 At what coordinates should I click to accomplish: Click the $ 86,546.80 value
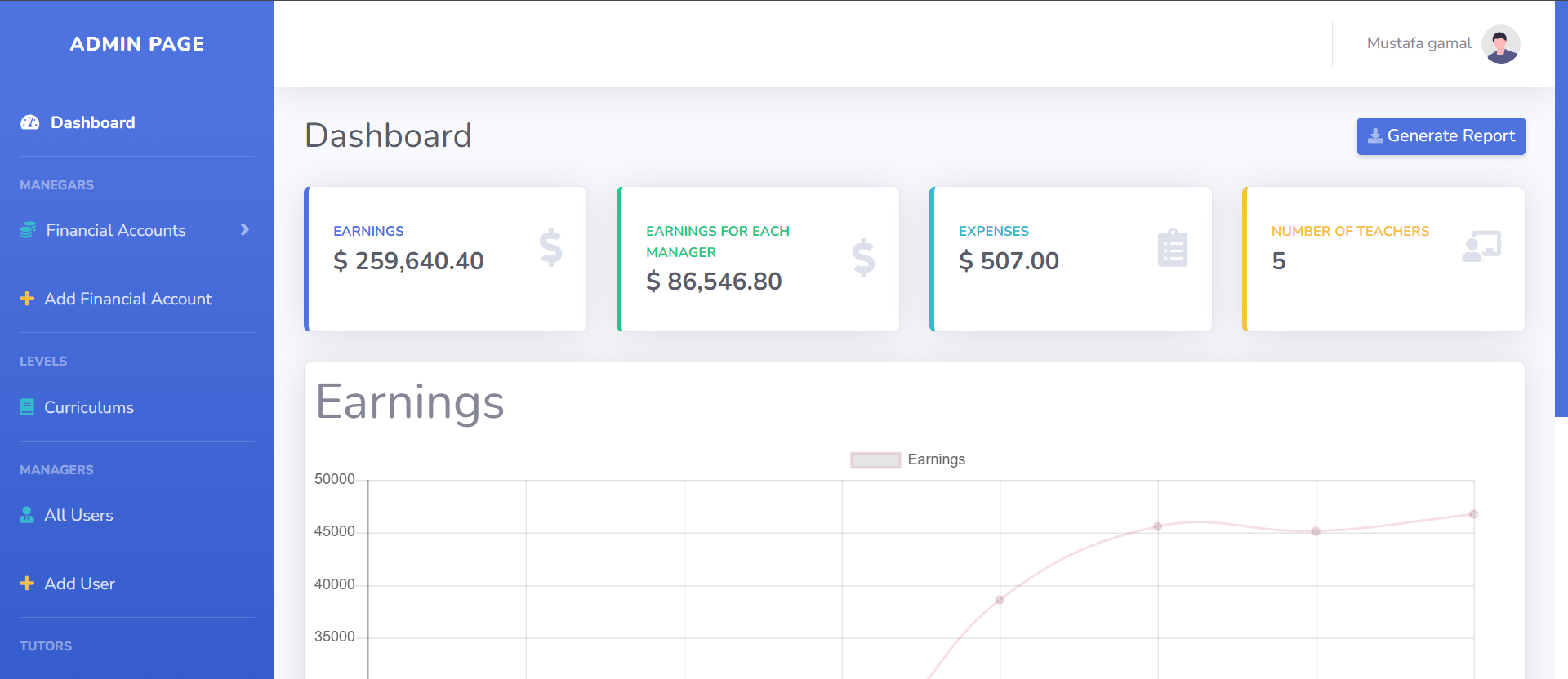click(714, 281)
